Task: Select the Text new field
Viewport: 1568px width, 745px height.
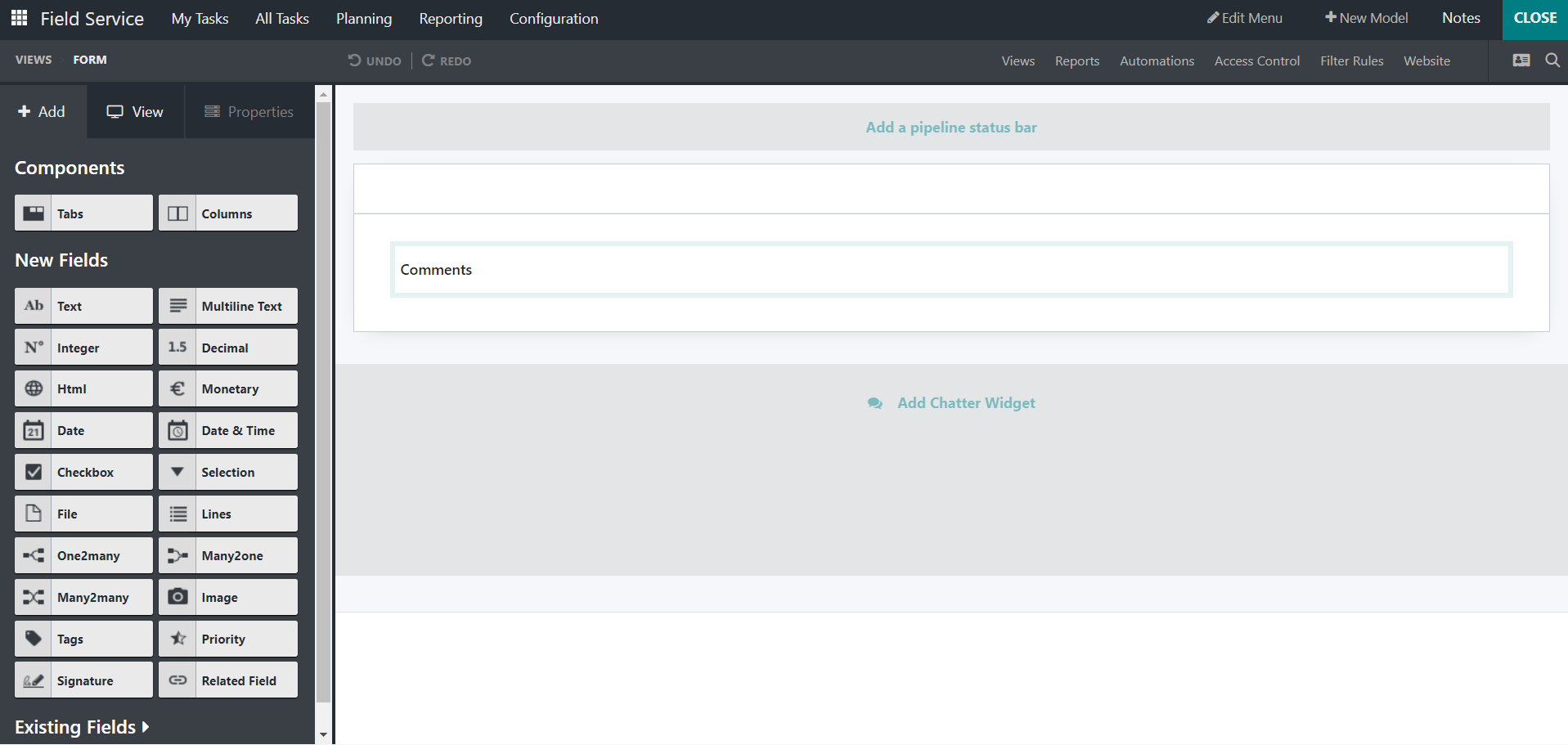Action: pyautogui.click(x=83, y=306)
